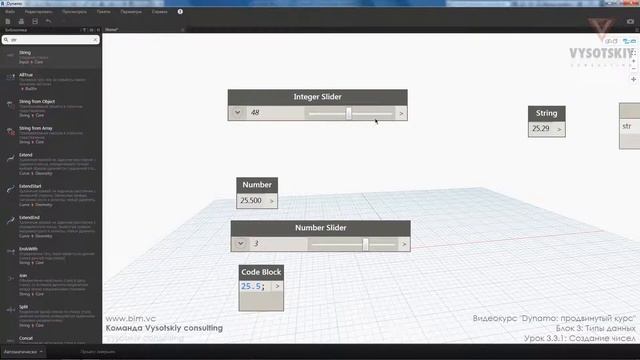Click the Integer Slider value 48
This screenshot has width=640, height=360.
[255, 113]
